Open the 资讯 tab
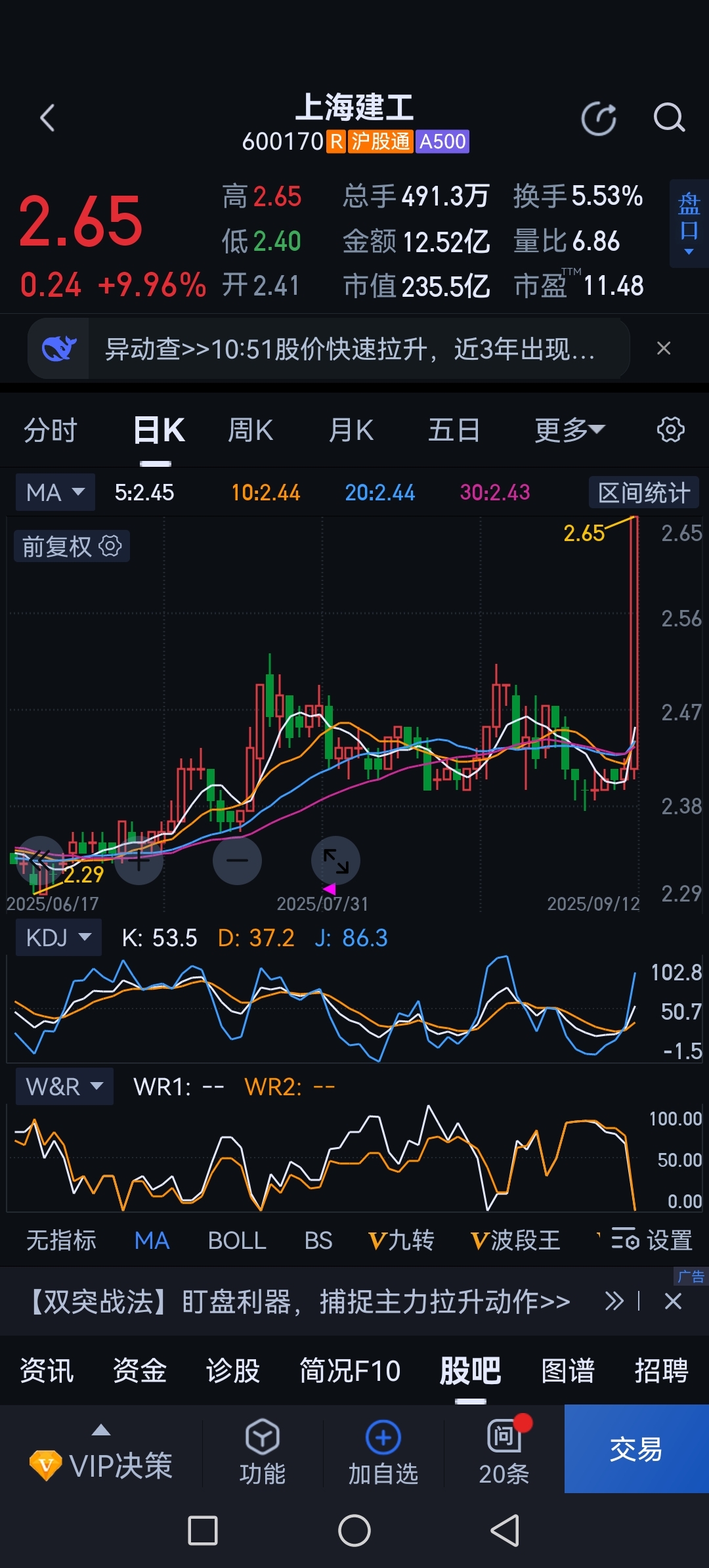 [x=47, y=1371]
